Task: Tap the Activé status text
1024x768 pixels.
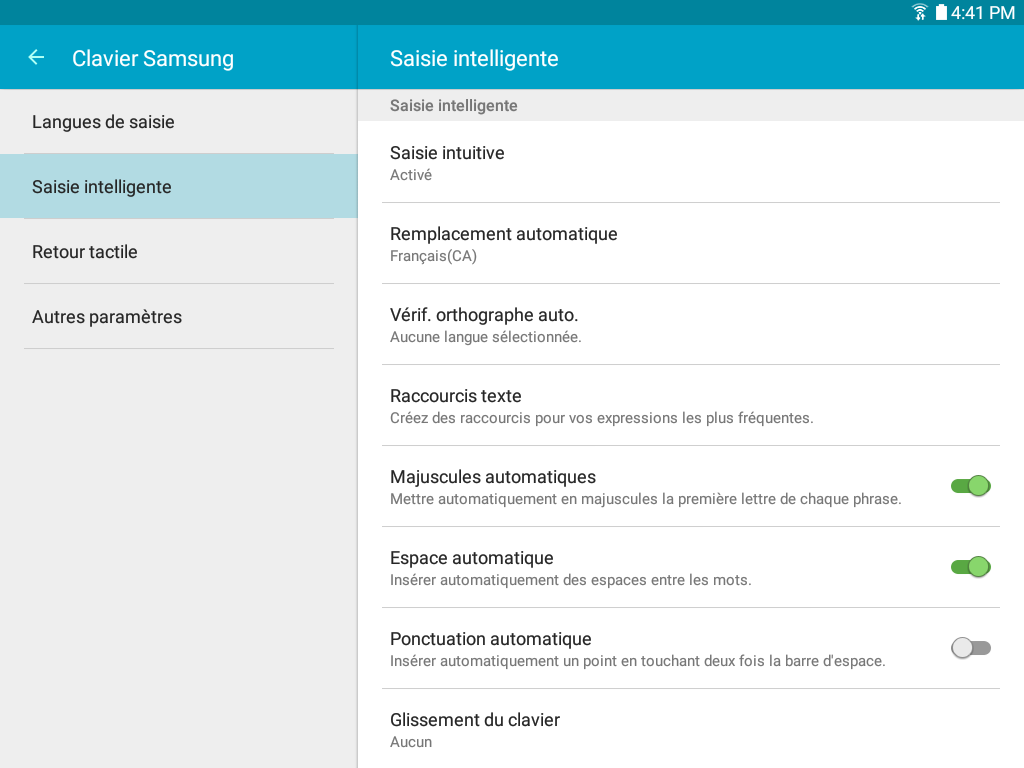Action: [411, 175]
